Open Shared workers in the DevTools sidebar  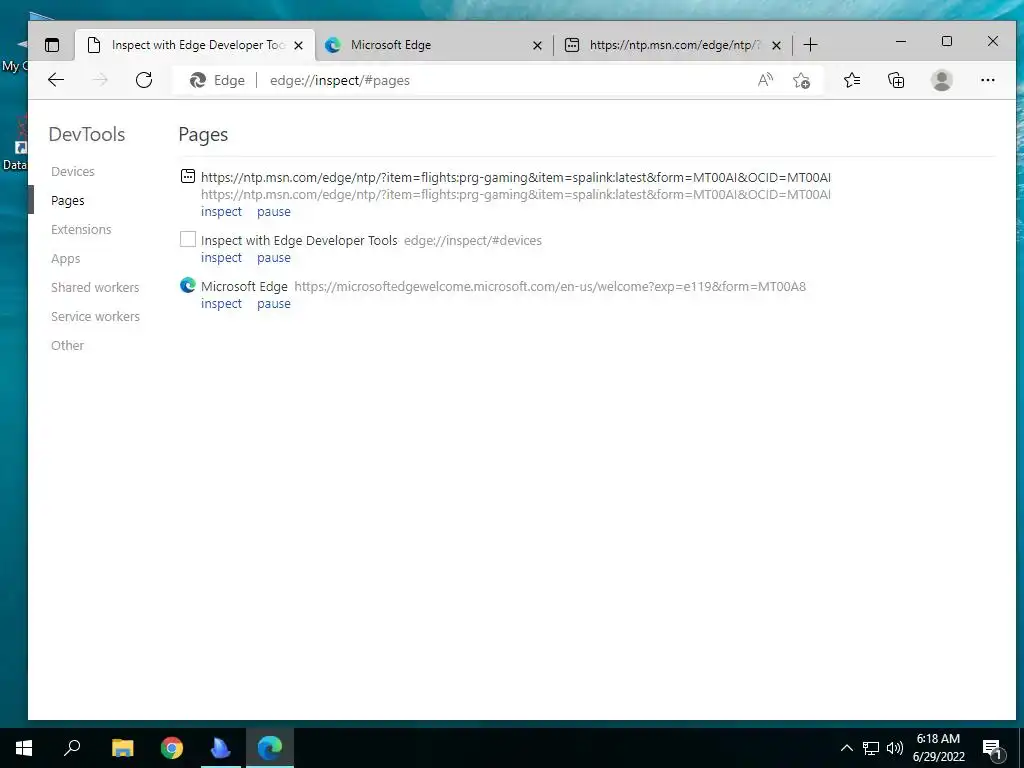[95, 287]
